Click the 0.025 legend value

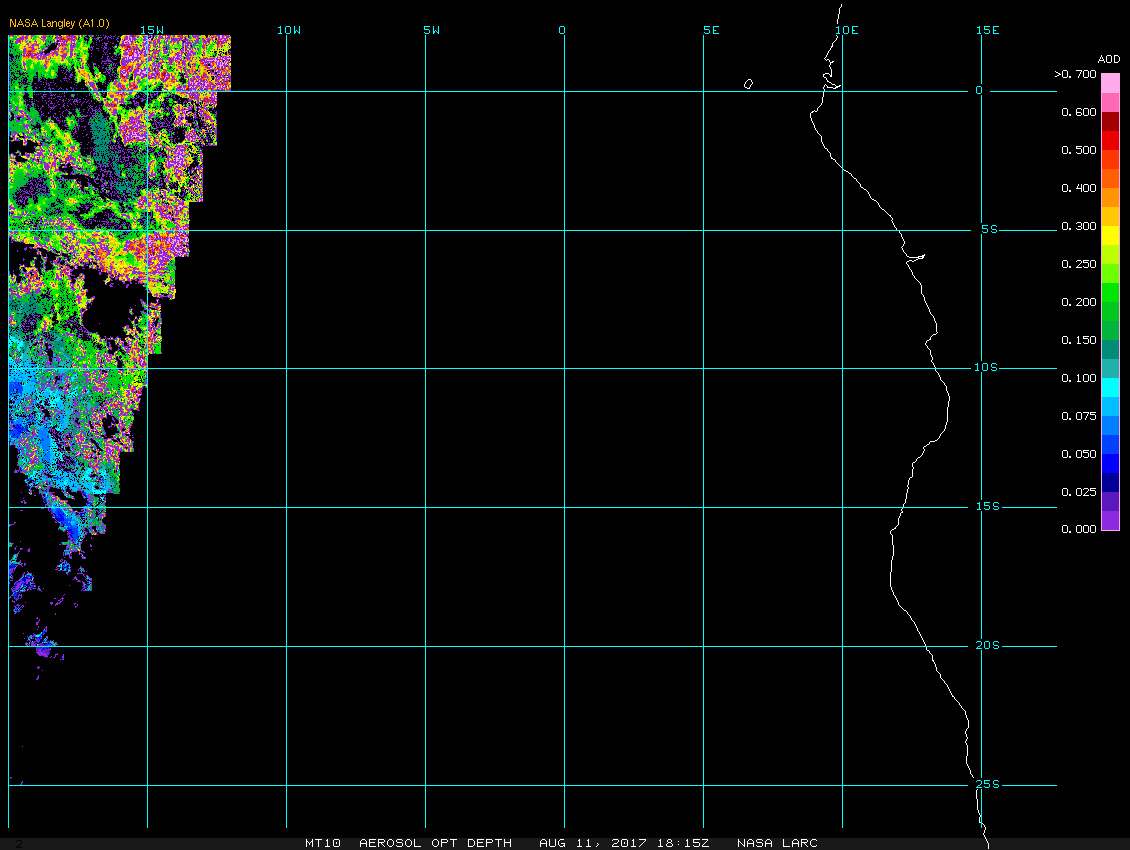[1079, 492]
